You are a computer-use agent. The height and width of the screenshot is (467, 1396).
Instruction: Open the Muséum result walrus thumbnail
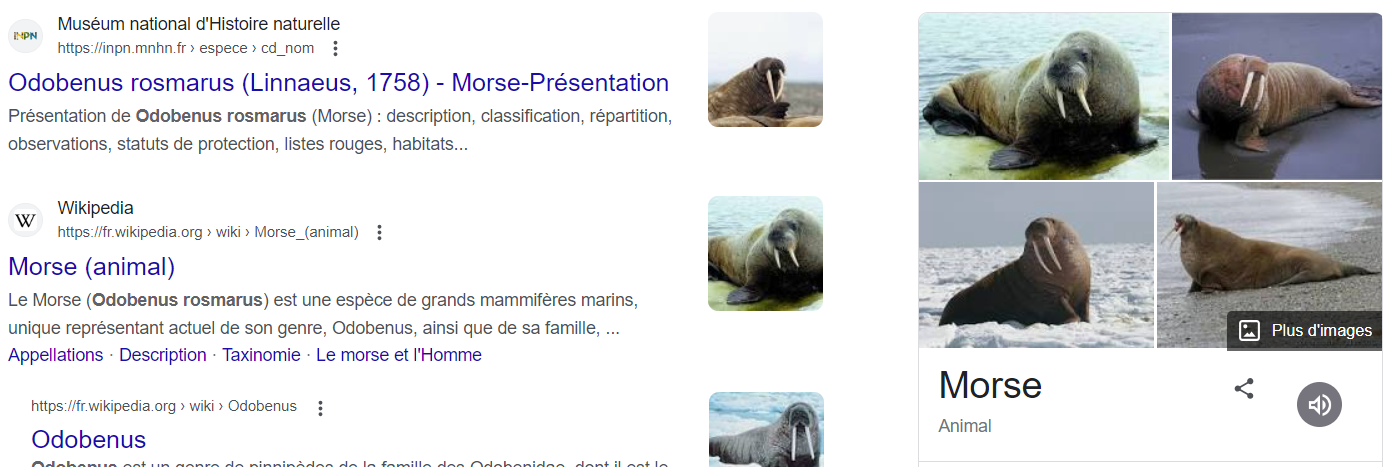(x=765, y=70)
